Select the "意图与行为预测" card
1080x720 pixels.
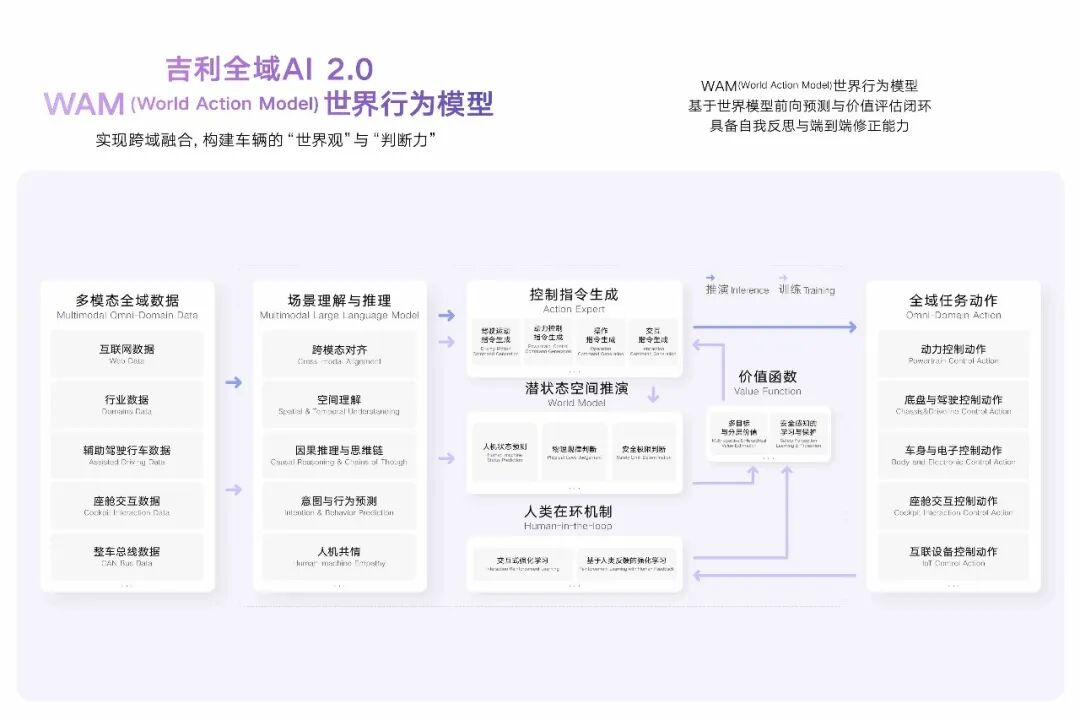[x=340, y=506]
